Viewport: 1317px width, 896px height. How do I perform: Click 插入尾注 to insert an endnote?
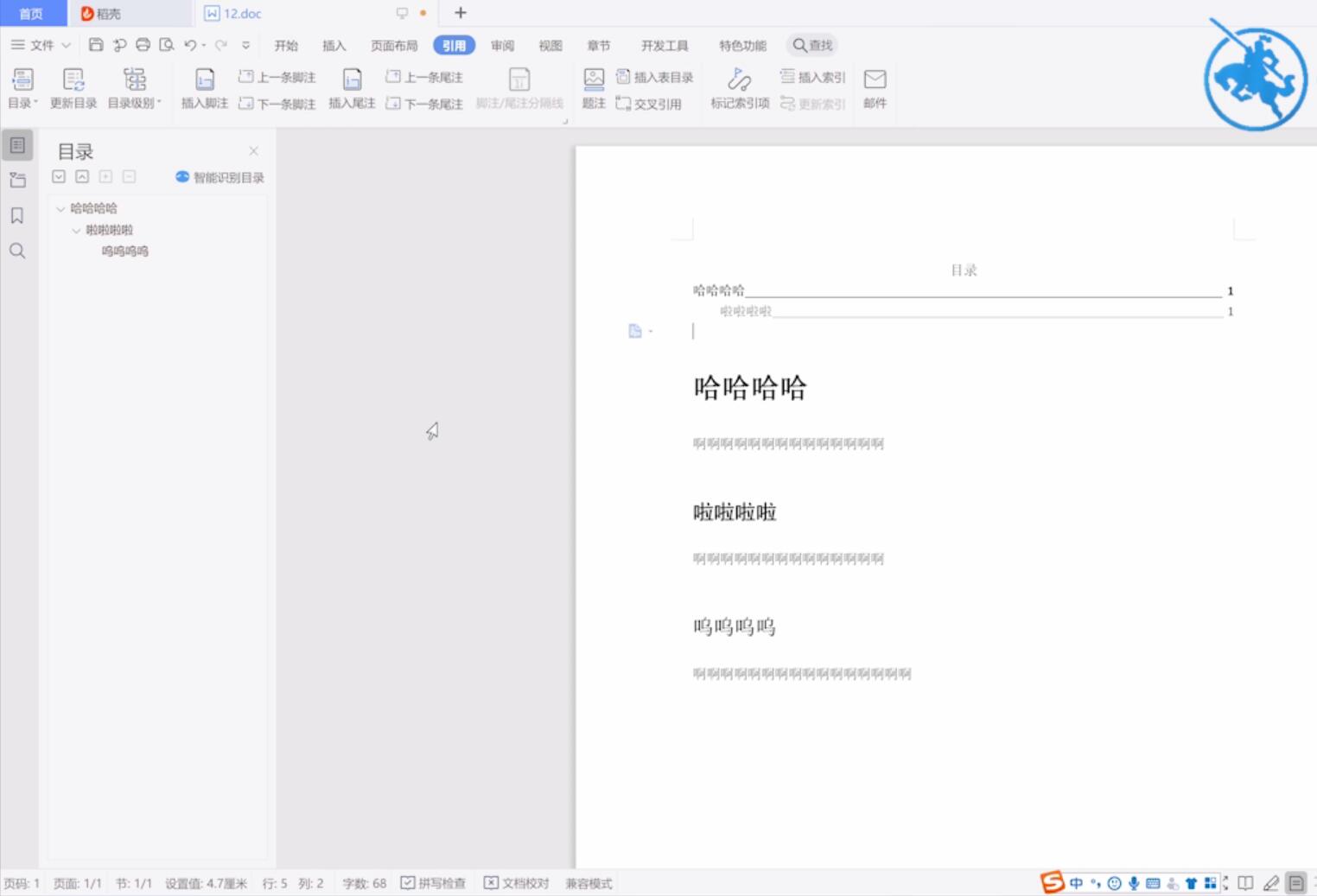point(352,89)
